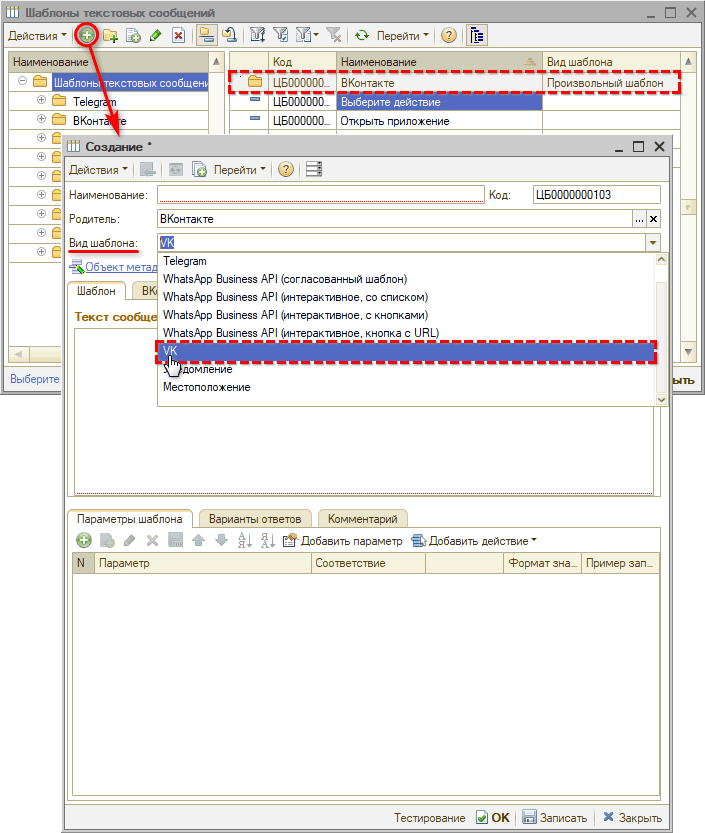Switch to the Комментарий tab
The height and width of the screenshot is (833, 705).
(362, 519)
